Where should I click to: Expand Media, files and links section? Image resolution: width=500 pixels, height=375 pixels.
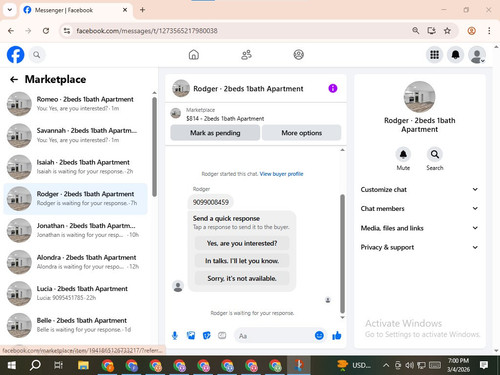pos(419,228)
